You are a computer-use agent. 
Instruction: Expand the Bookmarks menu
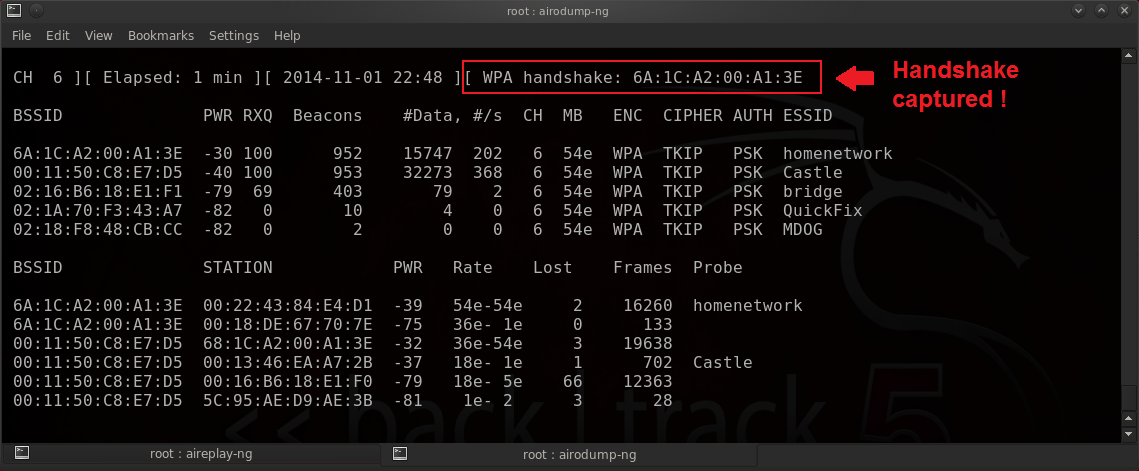[160, 36]
